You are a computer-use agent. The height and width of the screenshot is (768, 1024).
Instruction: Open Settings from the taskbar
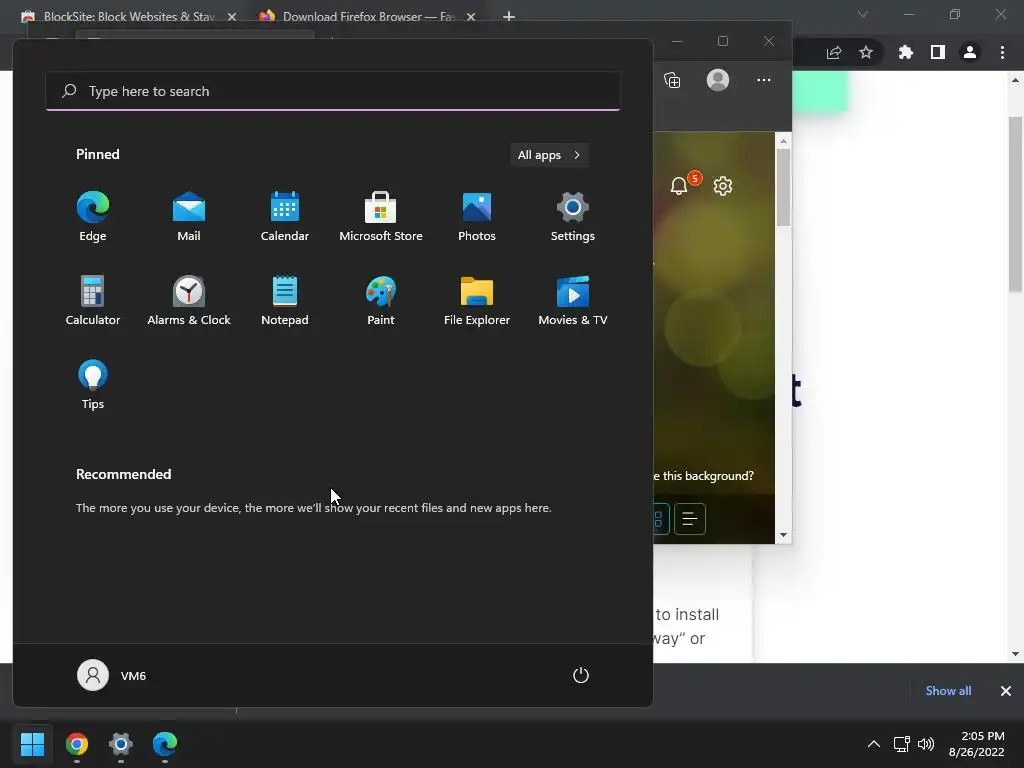(121, 744)
